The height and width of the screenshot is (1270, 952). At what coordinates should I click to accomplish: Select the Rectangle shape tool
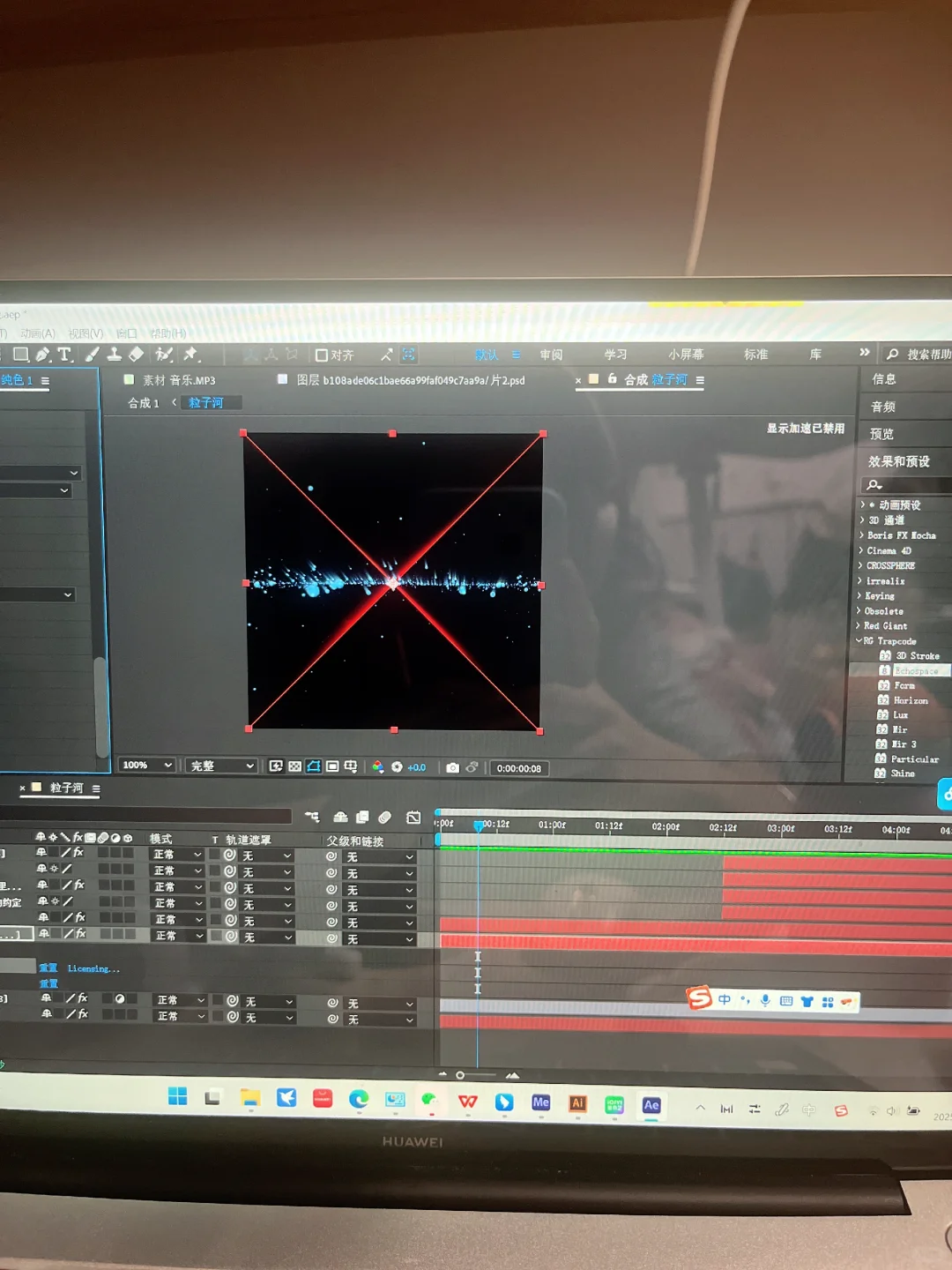point(21,355)
